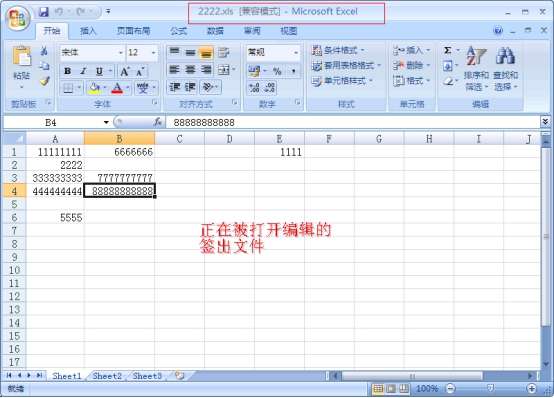Switch to the Sheet2 worksheet tab
Screen dimensions: 554x398
(107, 376)
